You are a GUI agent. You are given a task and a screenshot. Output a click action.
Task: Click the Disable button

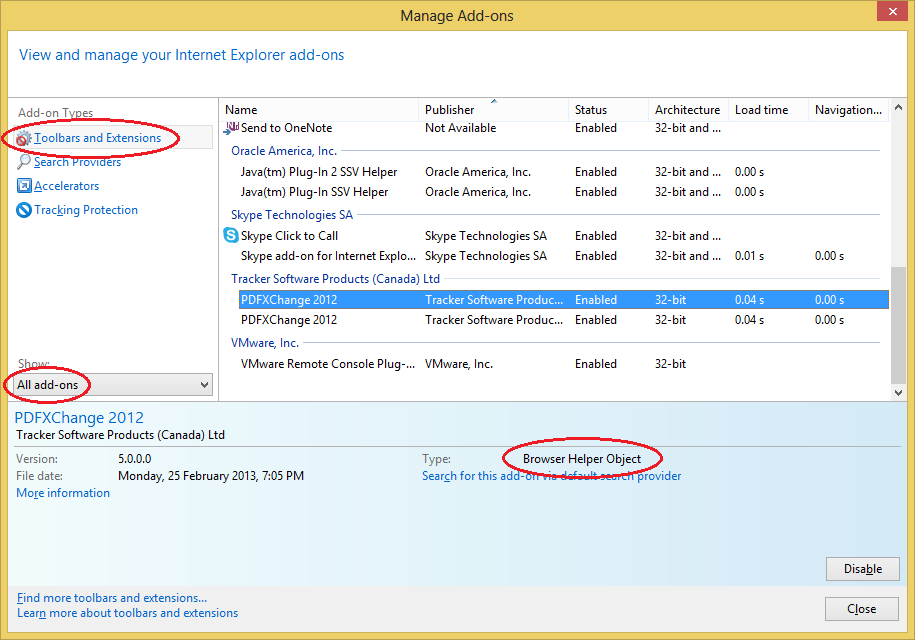pyautogui.click(x=862, y=569)
